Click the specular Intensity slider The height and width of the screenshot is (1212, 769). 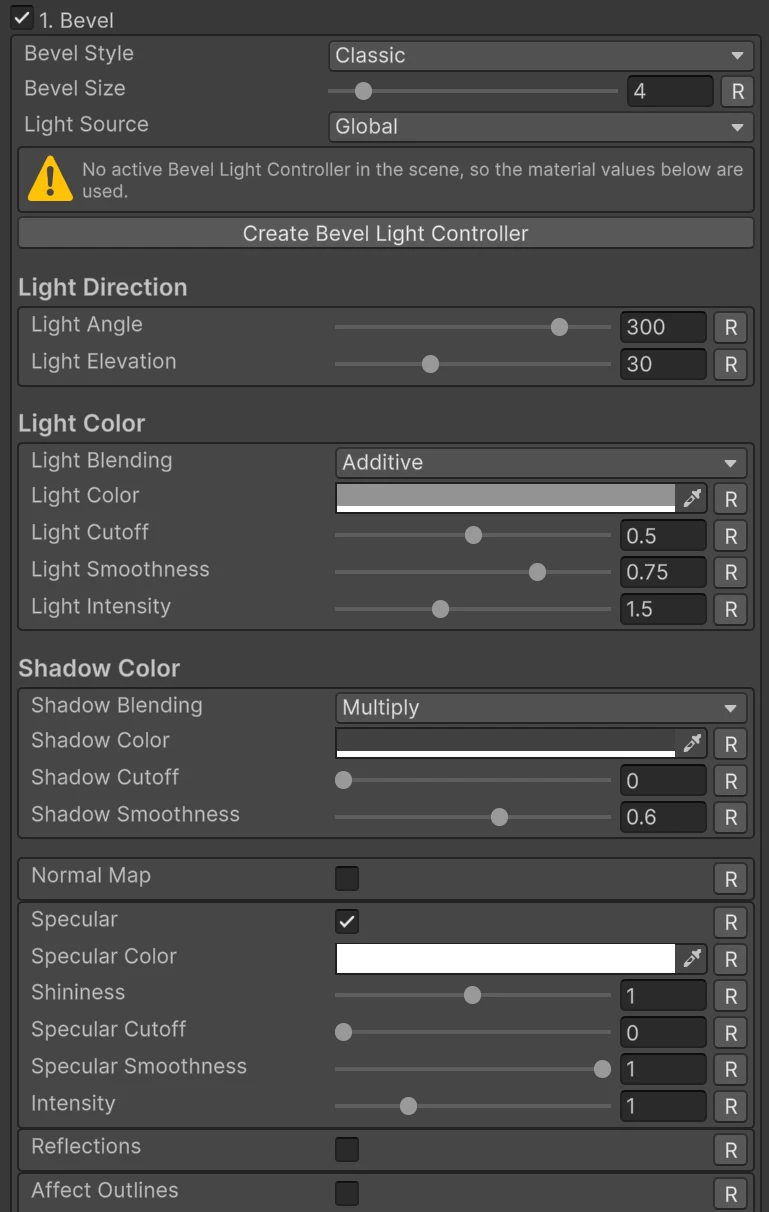tap(473, 1106)
